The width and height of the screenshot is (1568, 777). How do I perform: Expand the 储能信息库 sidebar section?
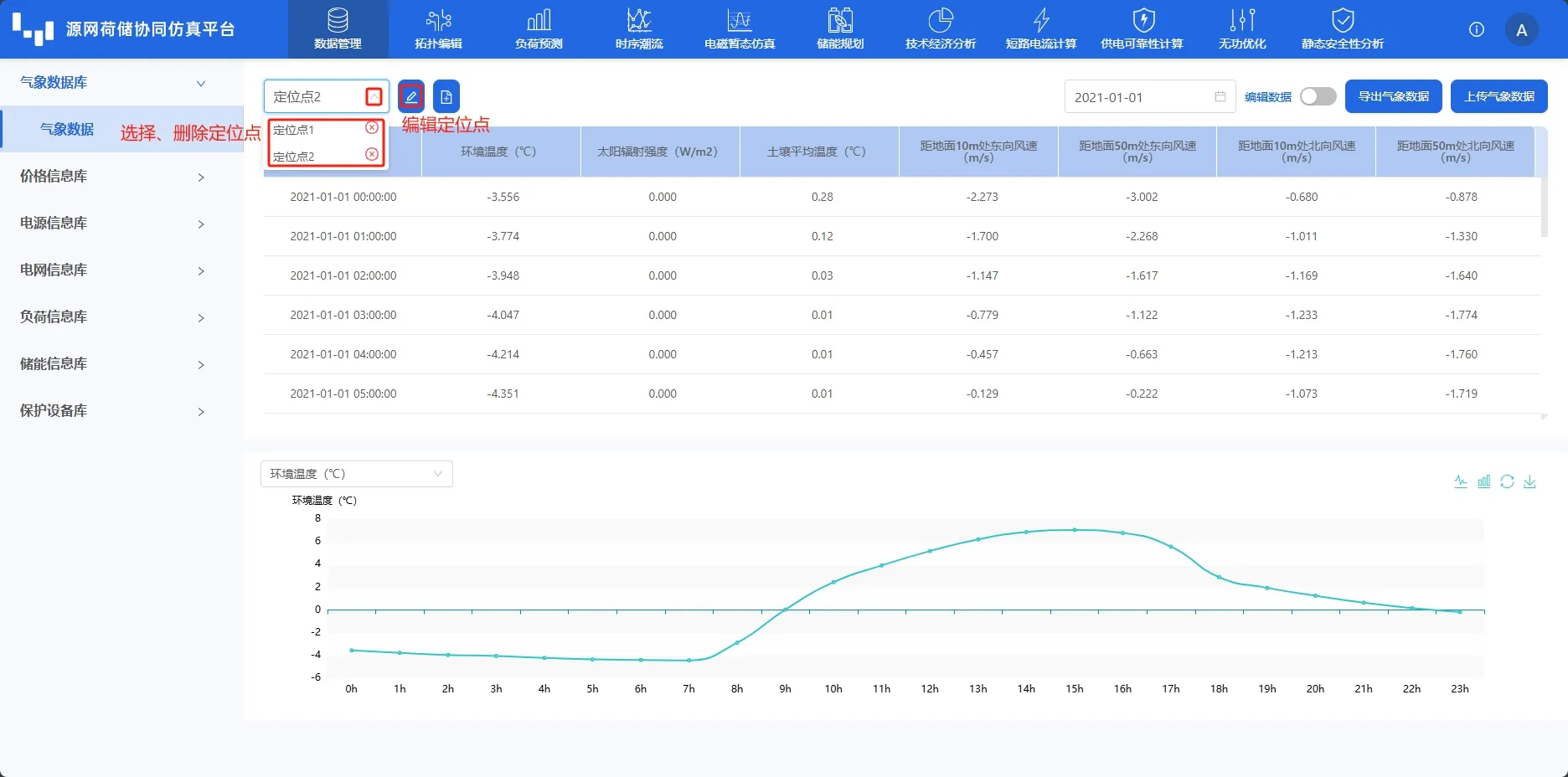click(200, 364)
